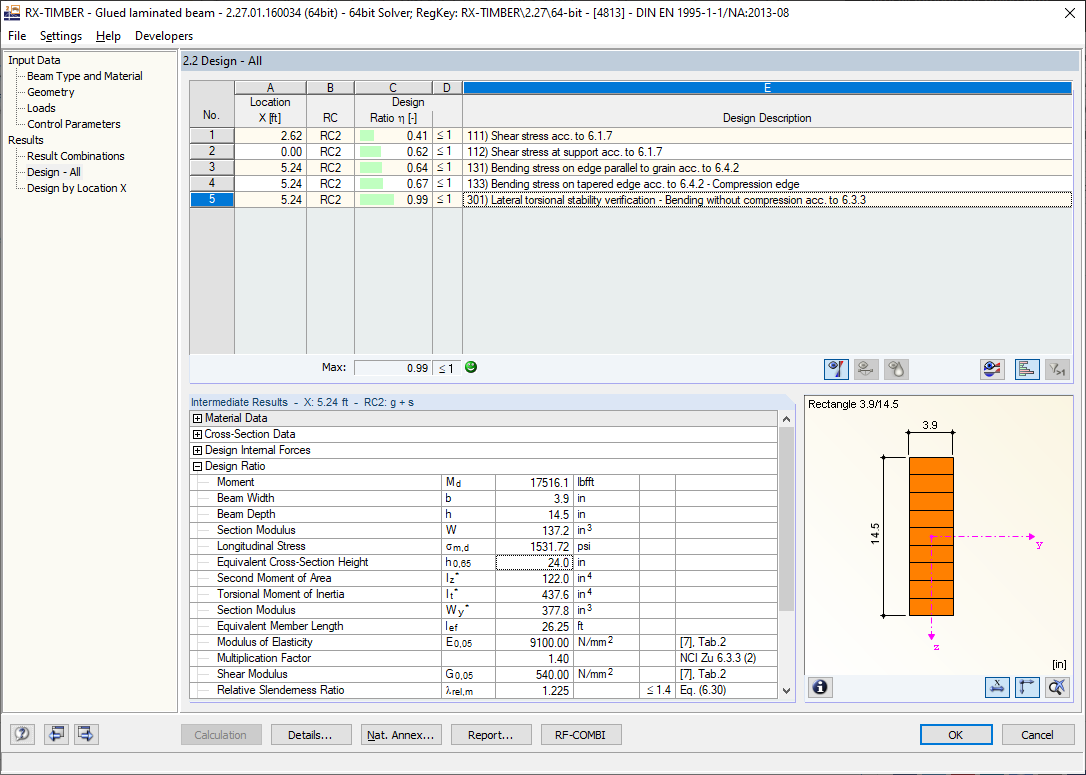
Task: Confirm with the OK button
Action: pos(956,735)
